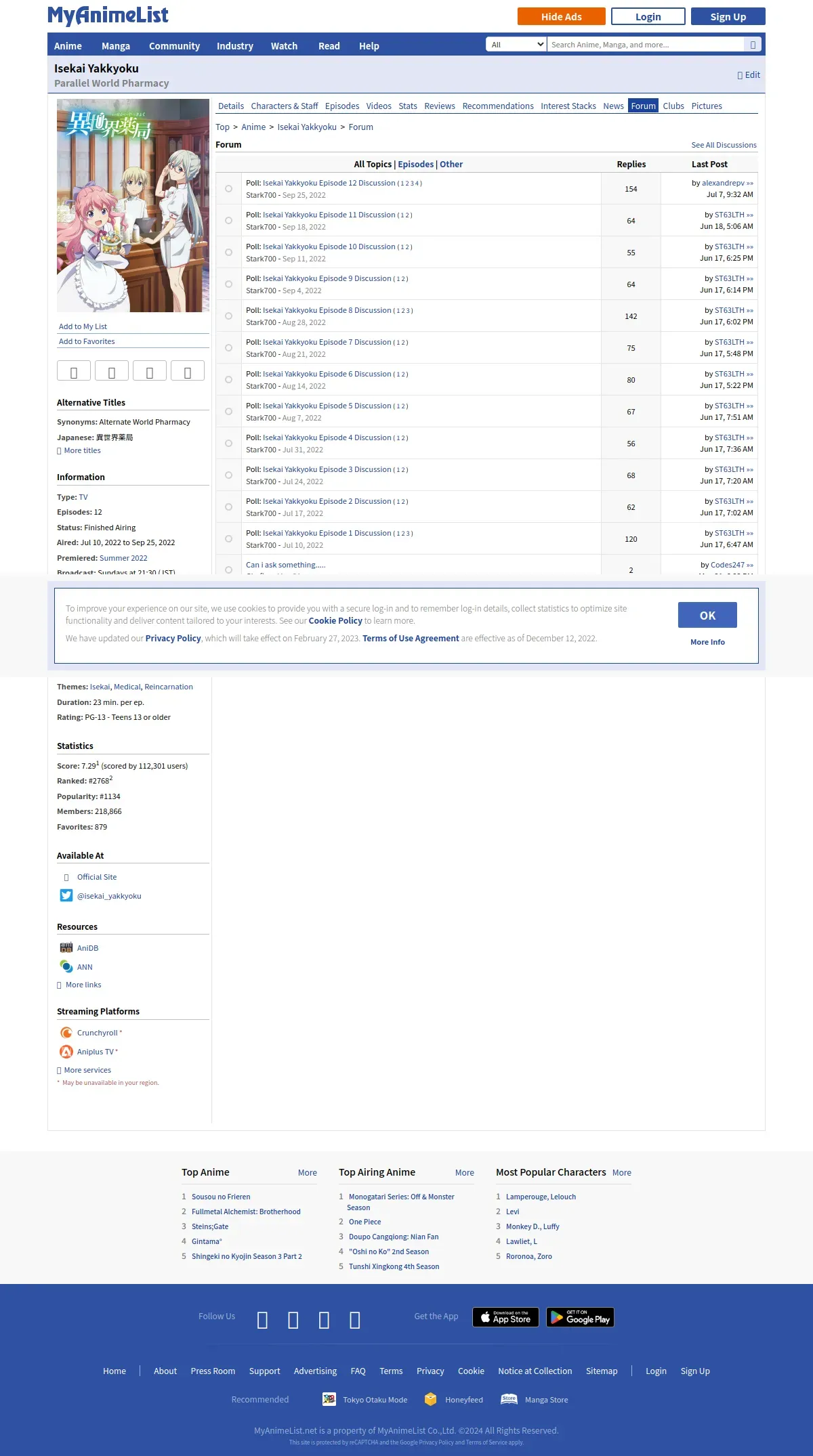This screenshot has height=1456, width=813.
Task: Accept cookies with the OK button
Action: click(707, 615)
